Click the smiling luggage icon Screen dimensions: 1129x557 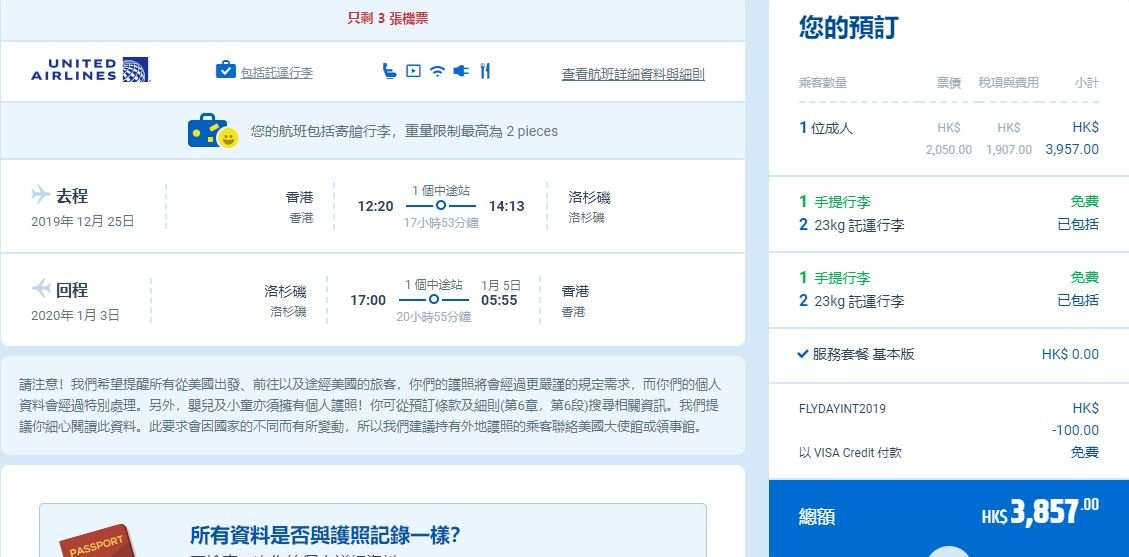point(213,131)
